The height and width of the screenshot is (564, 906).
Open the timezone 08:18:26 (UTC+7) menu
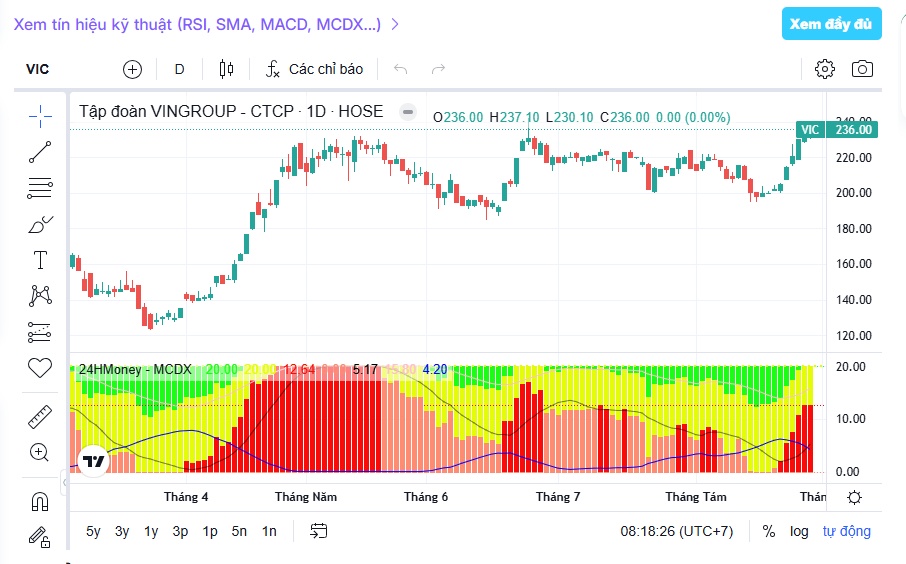(677, 531)
